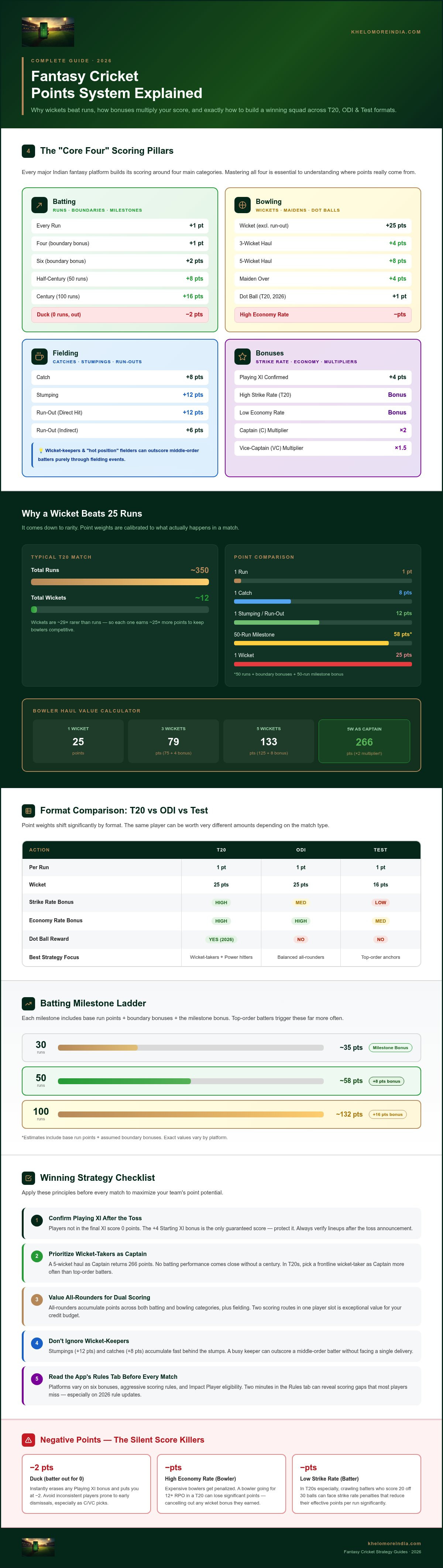Select the 3 Wickets 79 points tile
This screenshot has height=1568, width=443.
tap(174, 741)
